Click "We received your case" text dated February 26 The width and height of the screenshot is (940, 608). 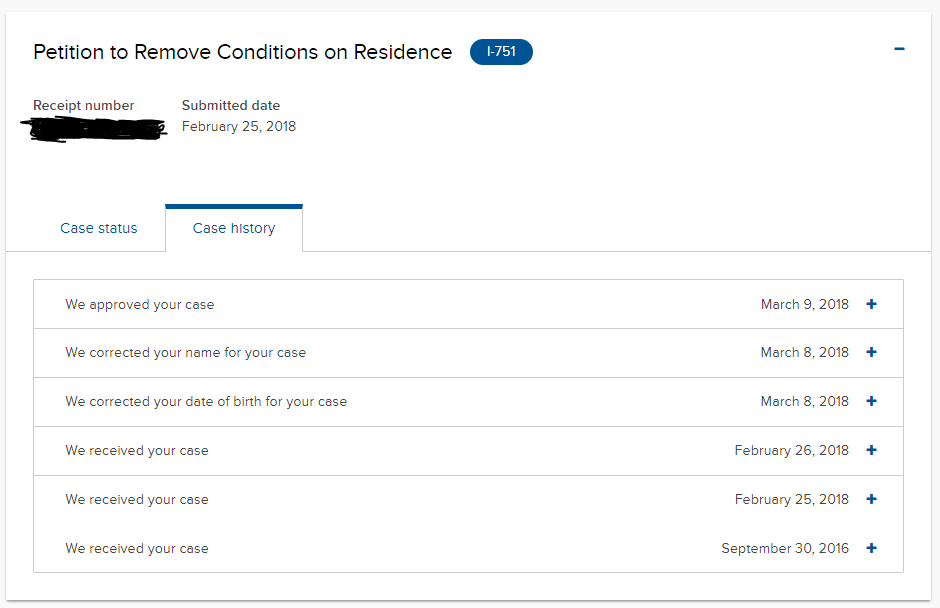point(137,450)
